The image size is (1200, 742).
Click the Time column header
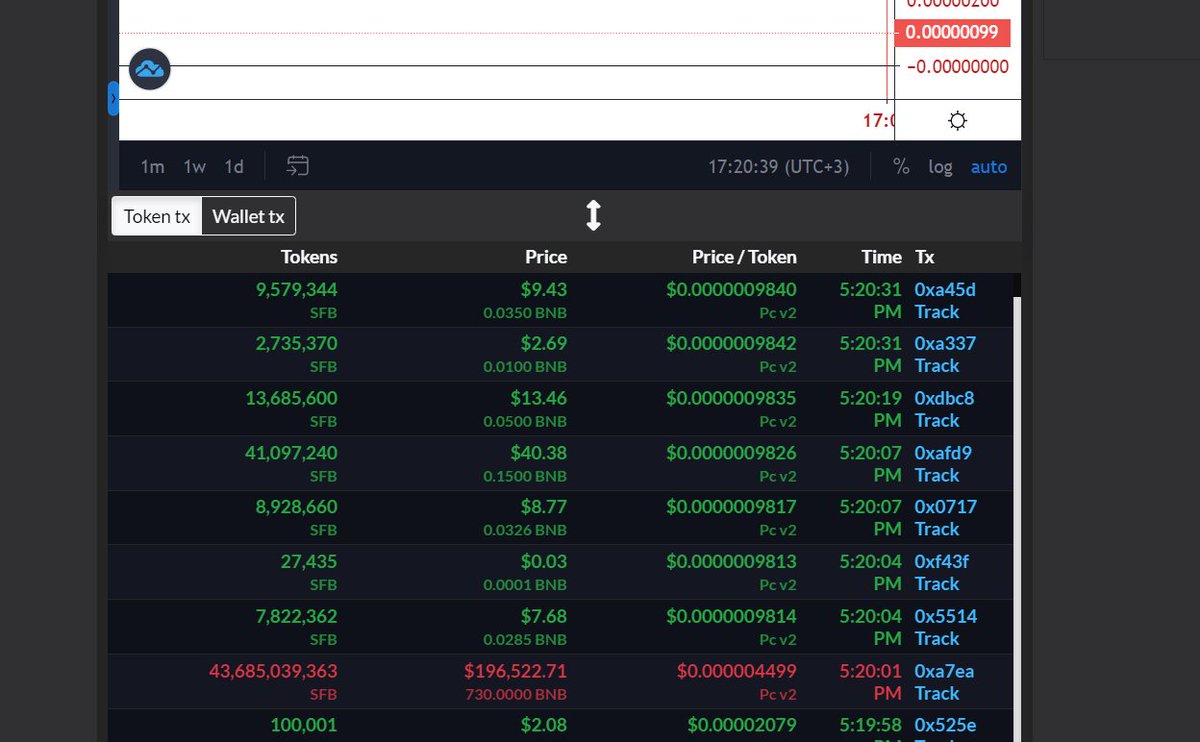click(x=881, y=257)
